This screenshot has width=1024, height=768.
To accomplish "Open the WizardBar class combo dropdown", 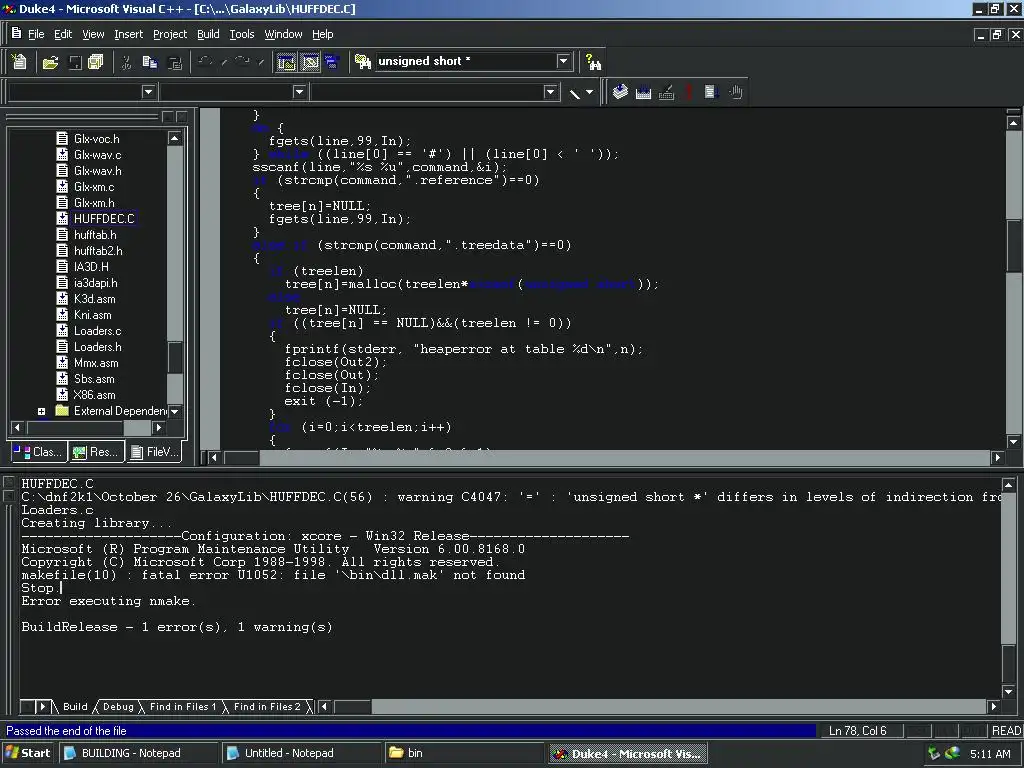I will point(148,92).
